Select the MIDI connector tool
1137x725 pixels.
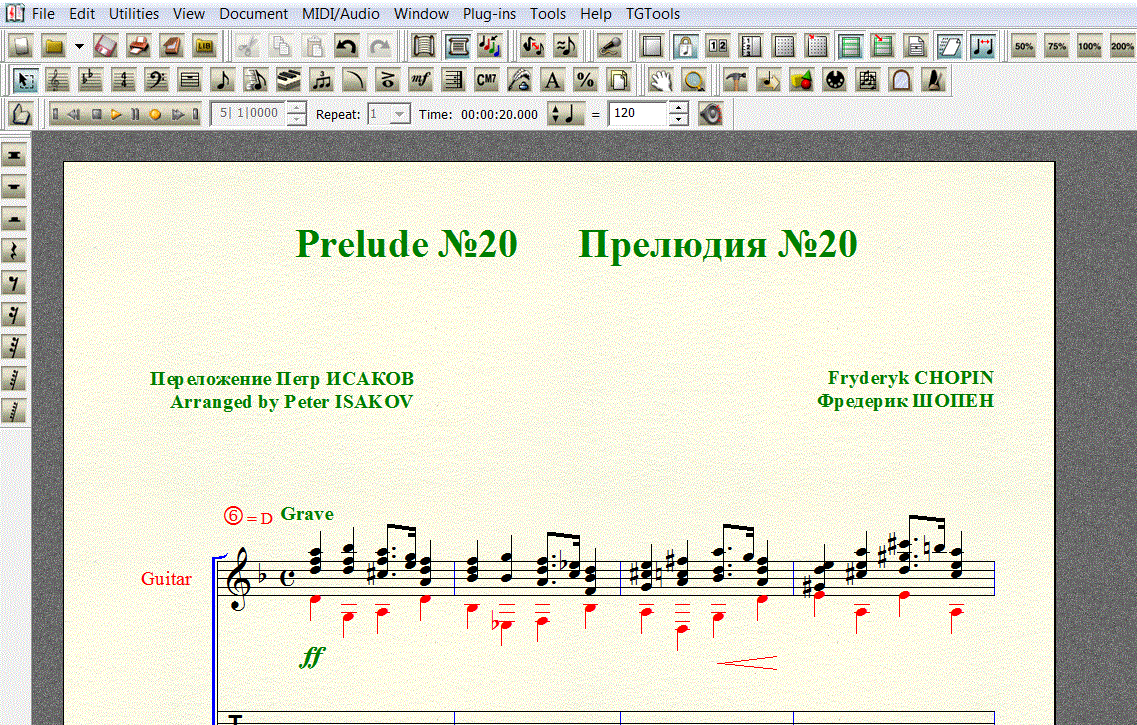pyautogui.click(x=835, y=80)
